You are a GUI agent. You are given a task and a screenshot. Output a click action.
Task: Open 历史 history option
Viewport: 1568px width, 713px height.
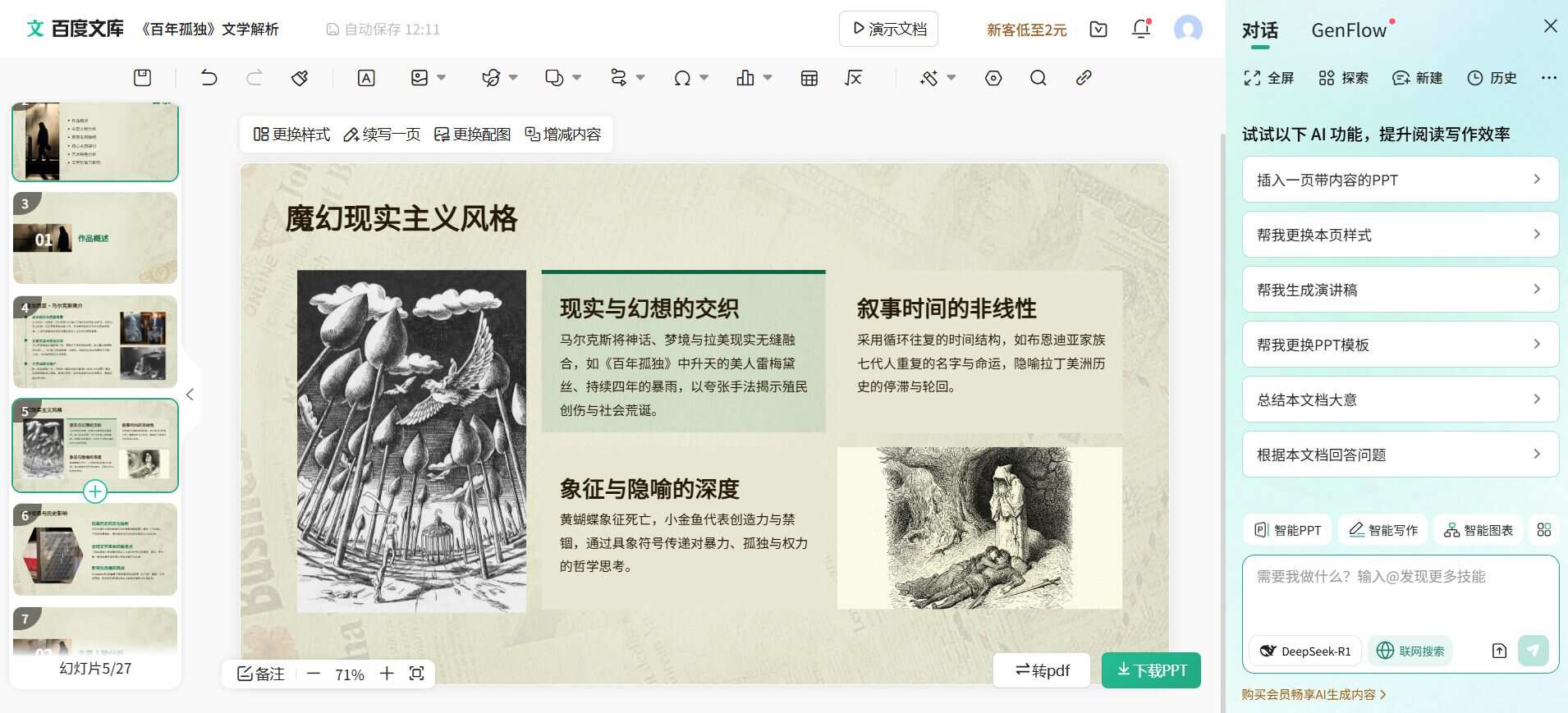(1492, 78)
